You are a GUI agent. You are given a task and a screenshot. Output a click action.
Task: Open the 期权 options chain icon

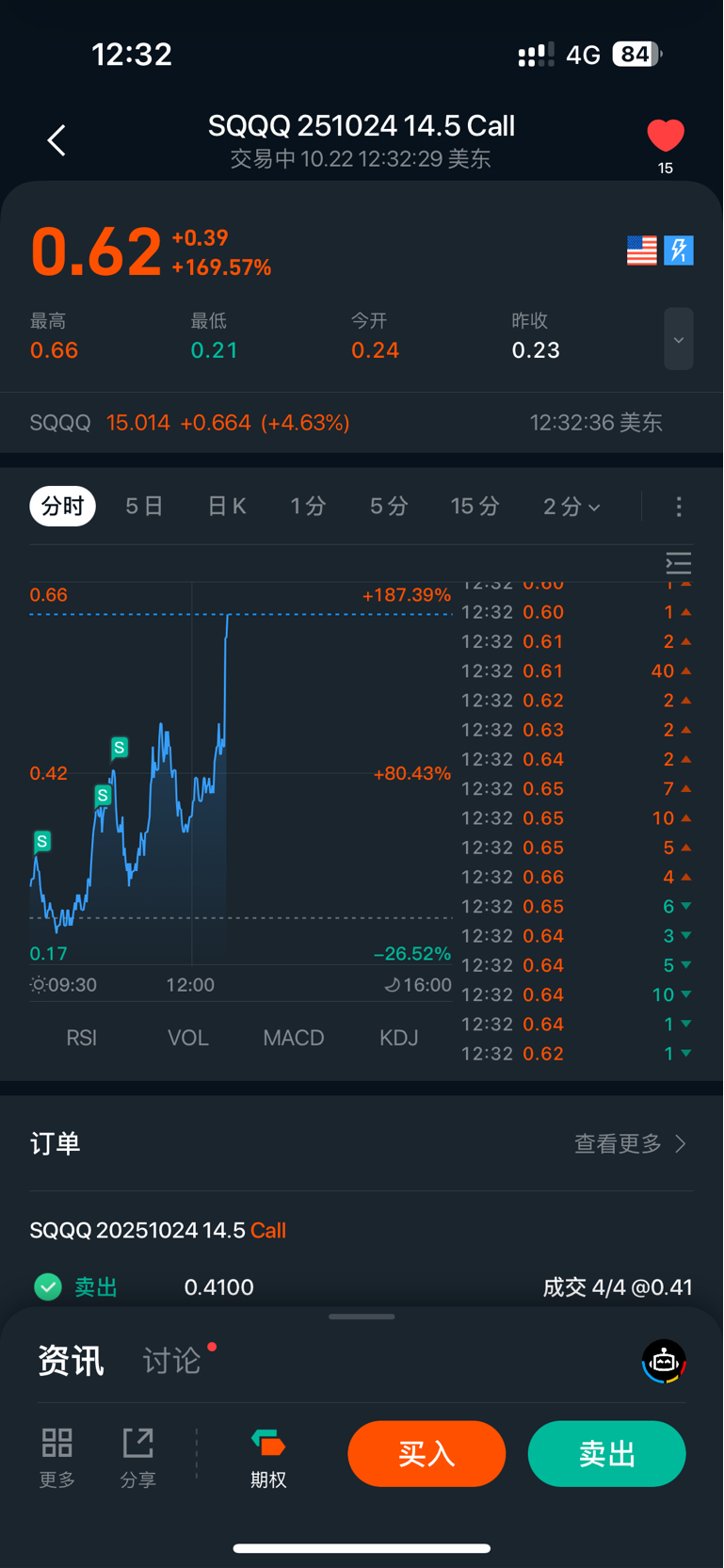[x=268, y=1457]
